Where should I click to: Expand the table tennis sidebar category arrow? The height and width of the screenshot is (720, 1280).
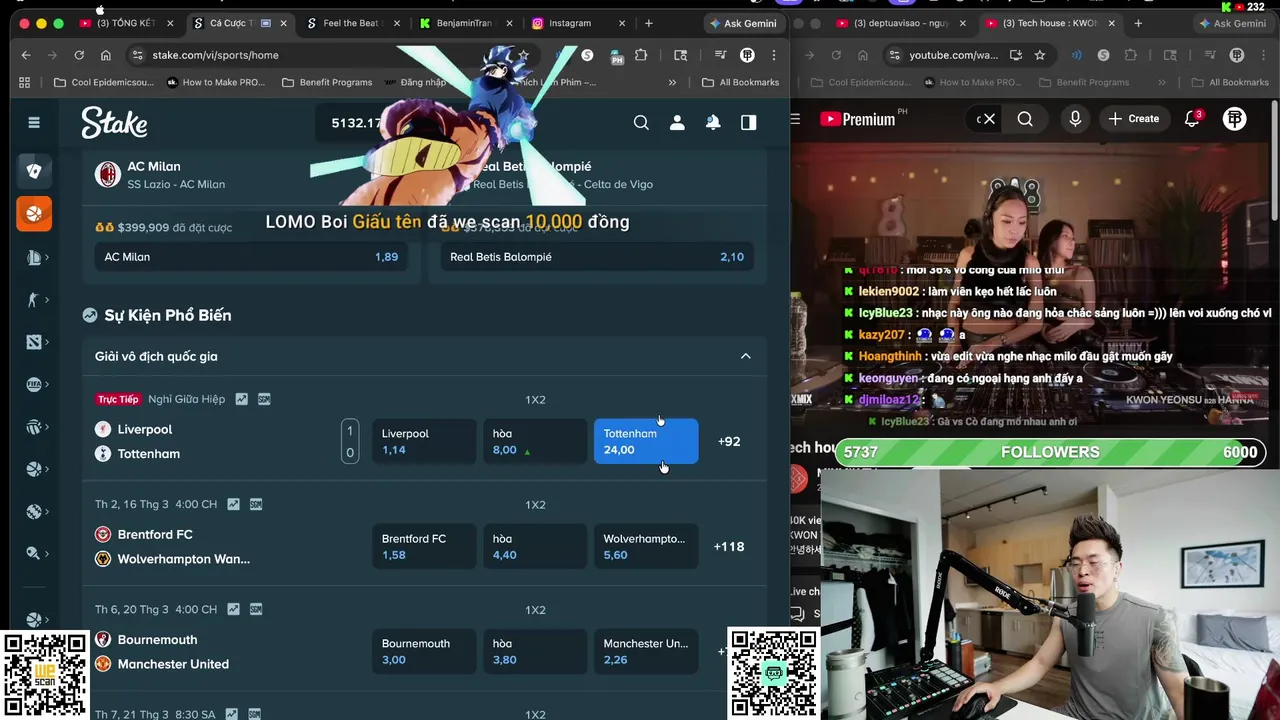point(47,553)
